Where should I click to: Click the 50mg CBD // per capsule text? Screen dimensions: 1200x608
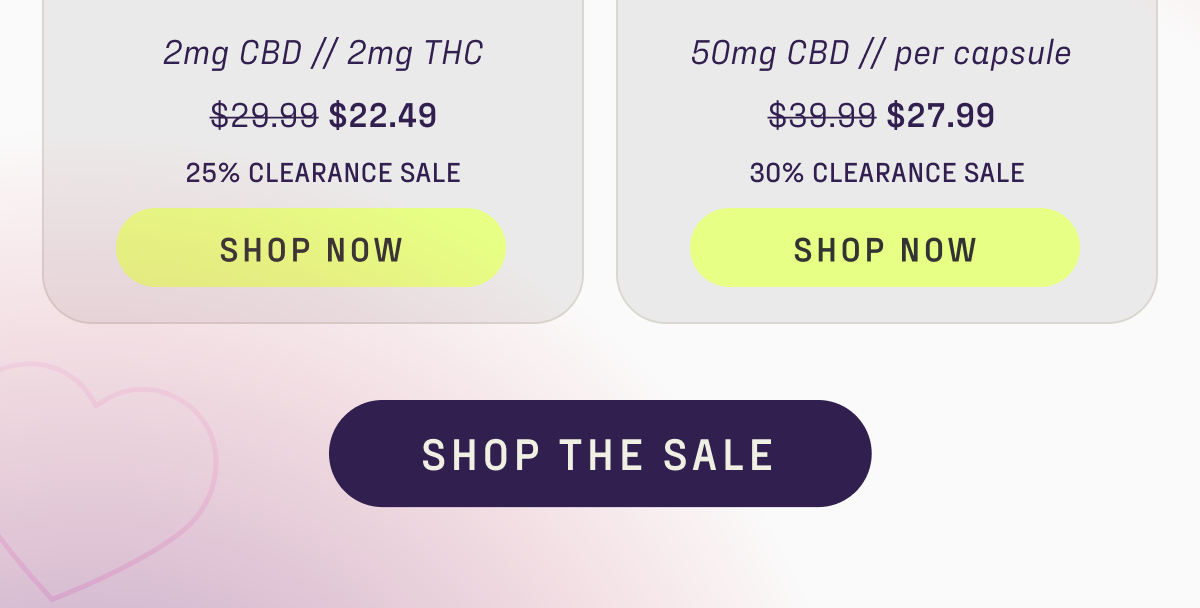[883, 52]
